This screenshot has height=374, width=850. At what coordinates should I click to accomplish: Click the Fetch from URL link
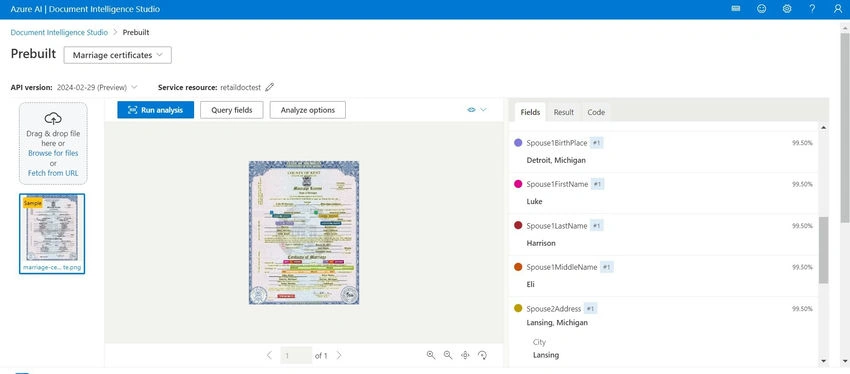point(53,173)
